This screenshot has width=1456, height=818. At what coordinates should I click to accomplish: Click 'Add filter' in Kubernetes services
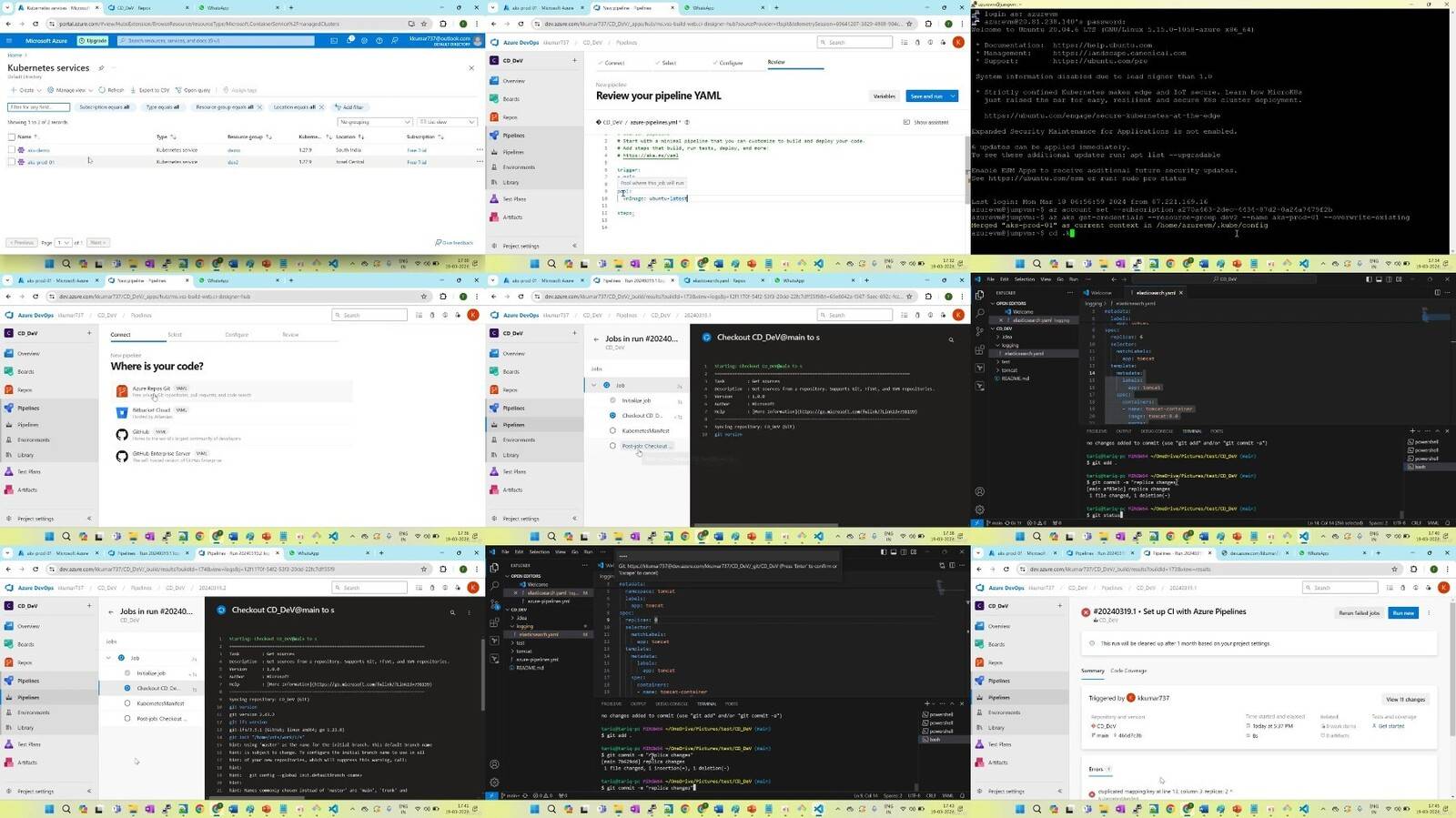point(349,107)
